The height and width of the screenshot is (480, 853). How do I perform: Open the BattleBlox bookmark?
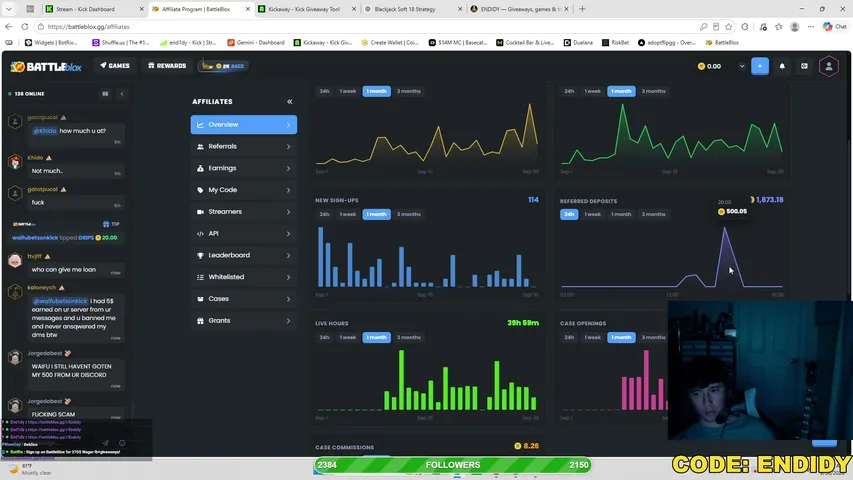(722, 42)
